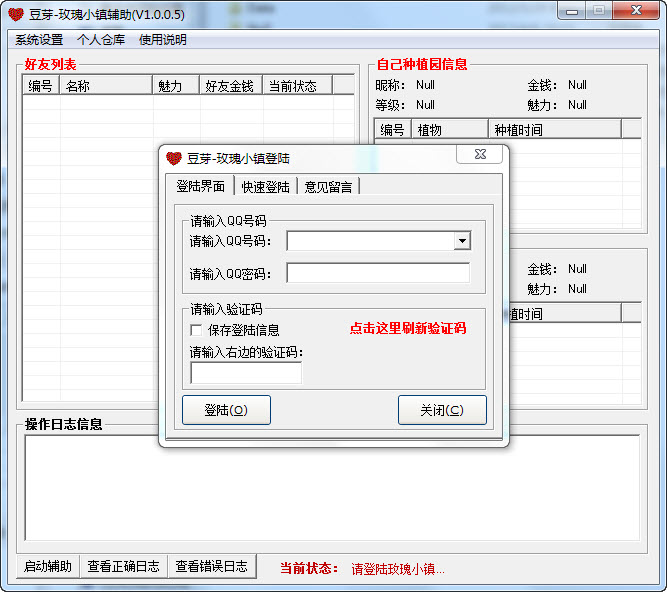Open the 使用说明 menu

pyautogui.click(x=163, y=40)
